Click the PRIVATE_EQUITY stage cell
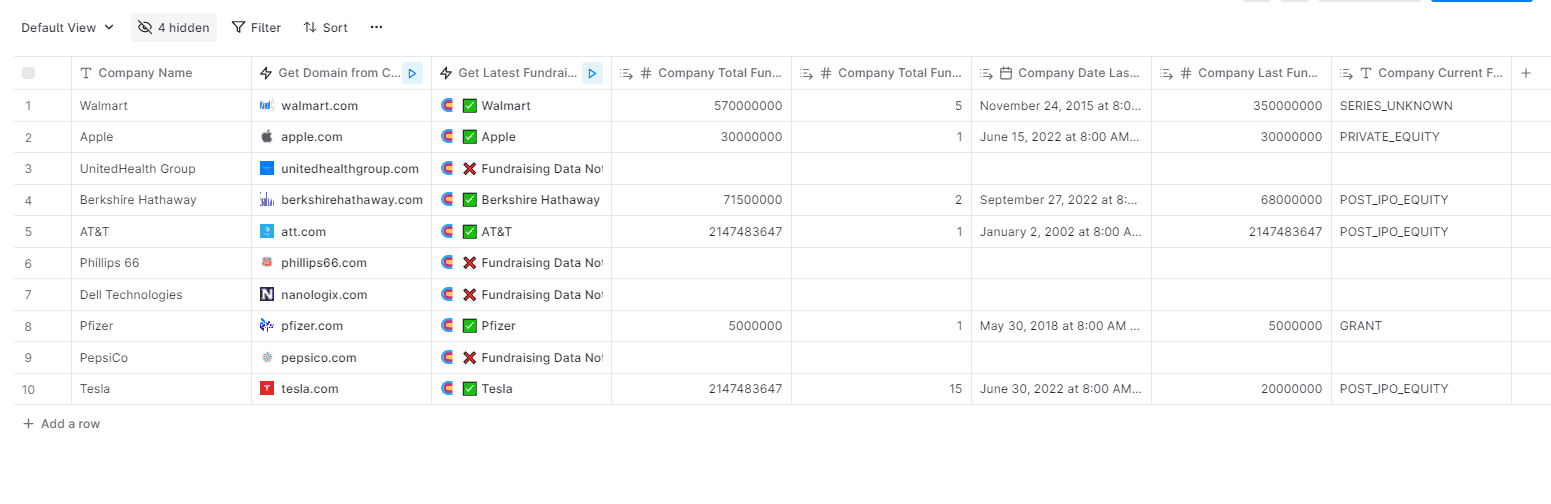Viewport: 1551px width, 504px height. (x=1421, y=137)
